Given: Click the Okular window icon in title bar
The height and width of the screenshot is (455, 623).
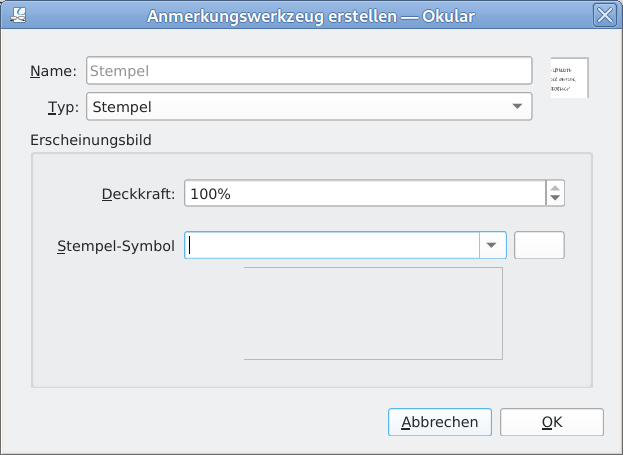Looking at the screenshot, I should pyautogui.click(x=18, y=15).
